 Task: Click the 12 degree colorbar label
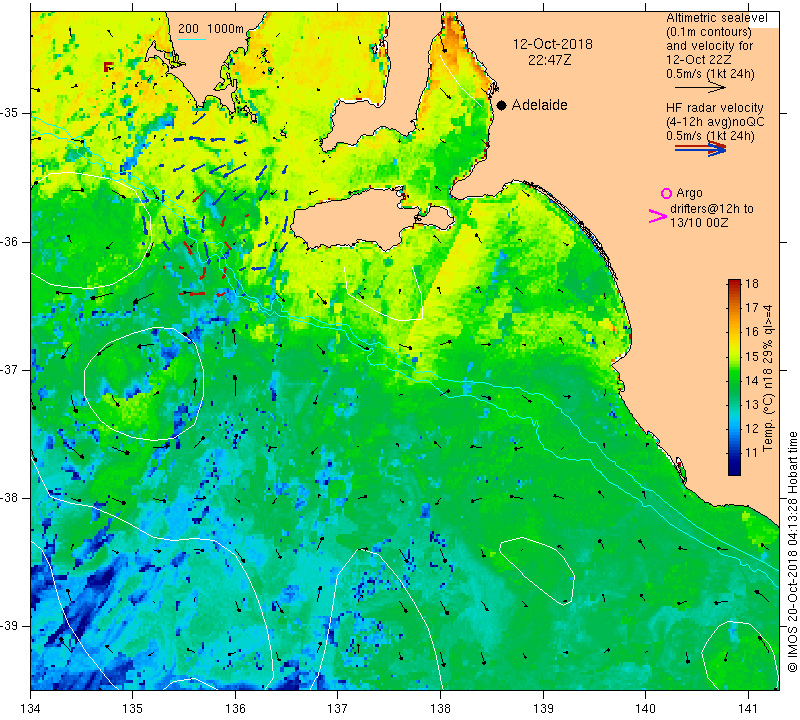point(752,429)
